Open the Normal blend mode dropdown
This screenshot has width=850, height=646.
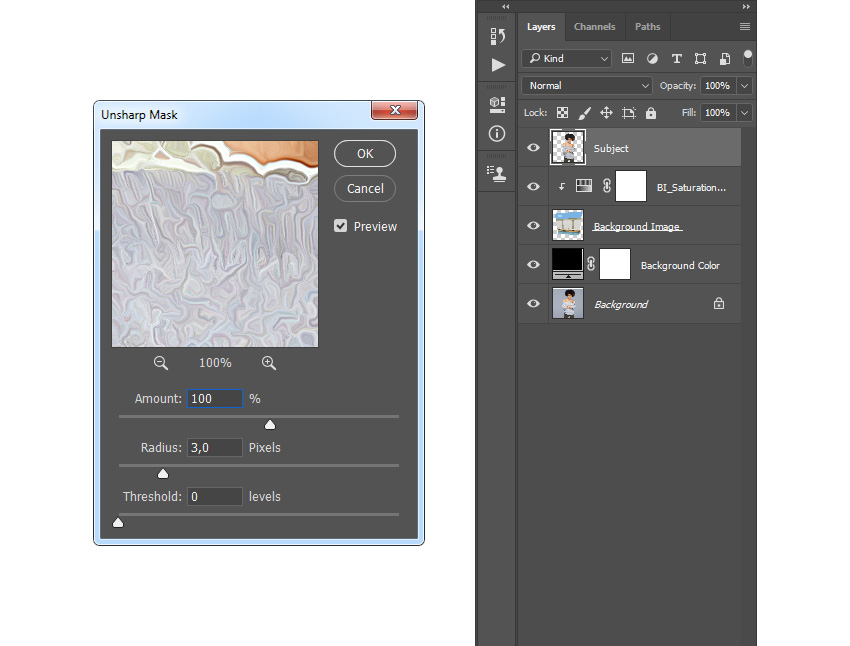pyautogui.click(x=587, y=86)
